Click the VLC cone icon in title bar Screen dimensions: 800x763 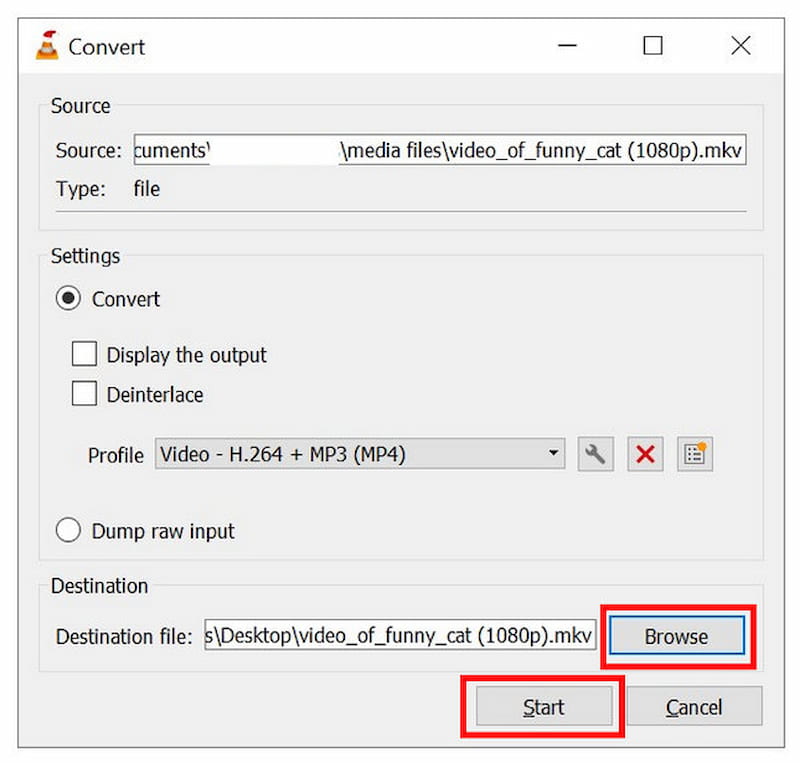click(46, 46)
